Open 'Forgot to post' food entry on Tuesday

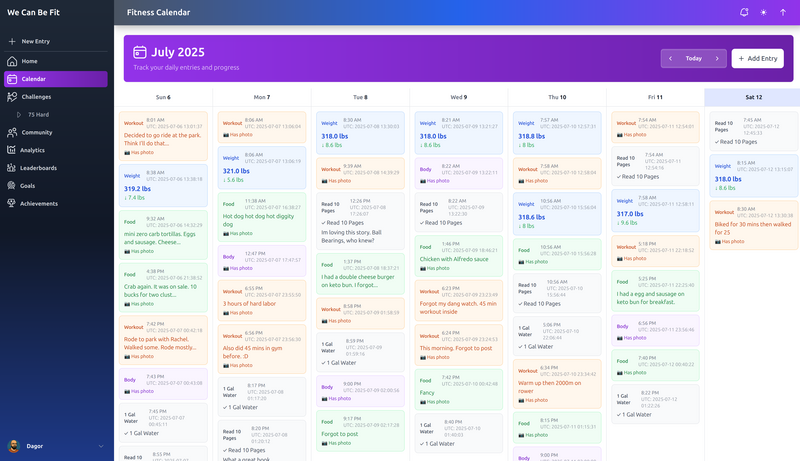click(x=360, y=431)
